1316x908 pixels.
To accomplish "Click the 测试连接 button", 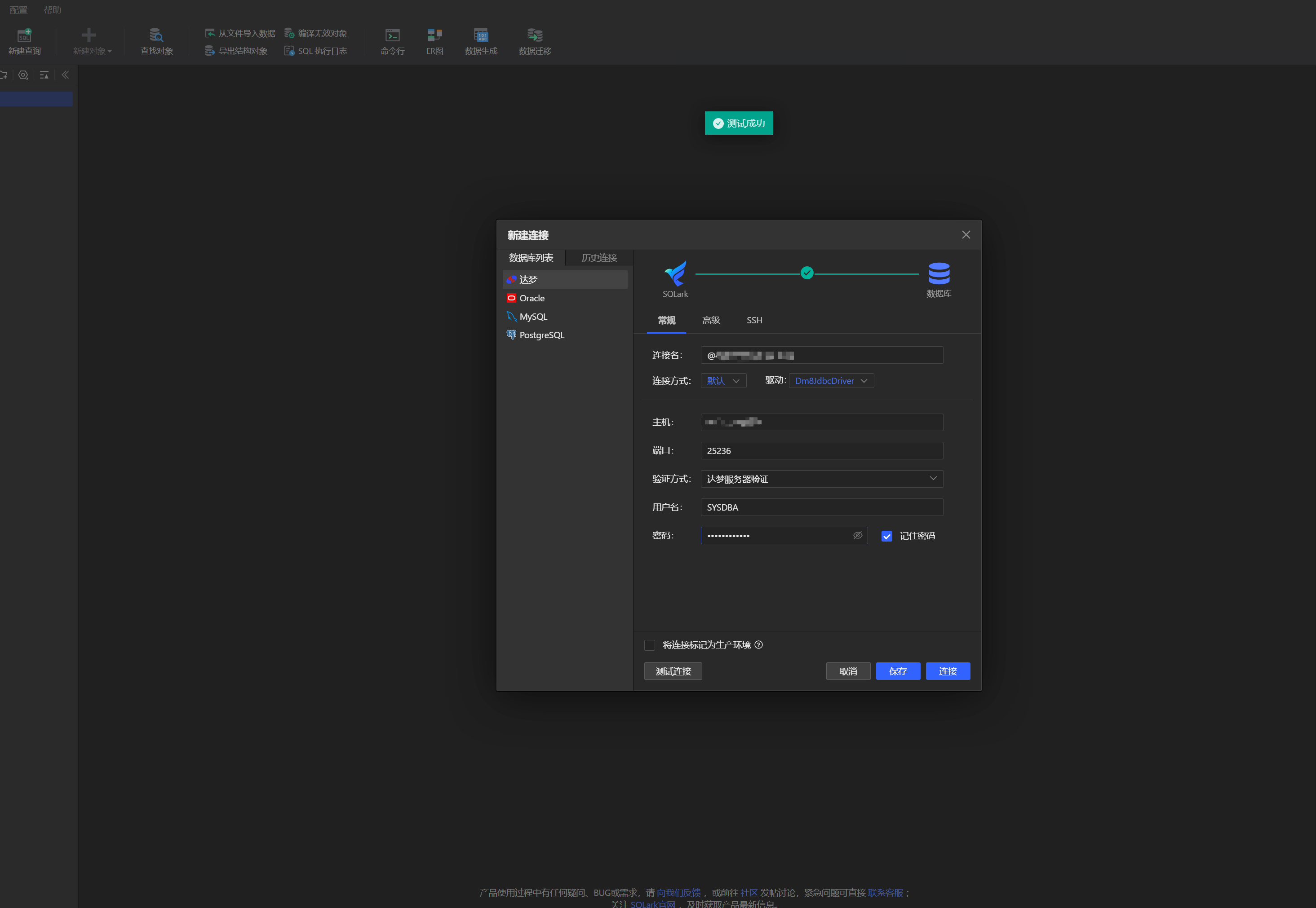I will (673, 671).
